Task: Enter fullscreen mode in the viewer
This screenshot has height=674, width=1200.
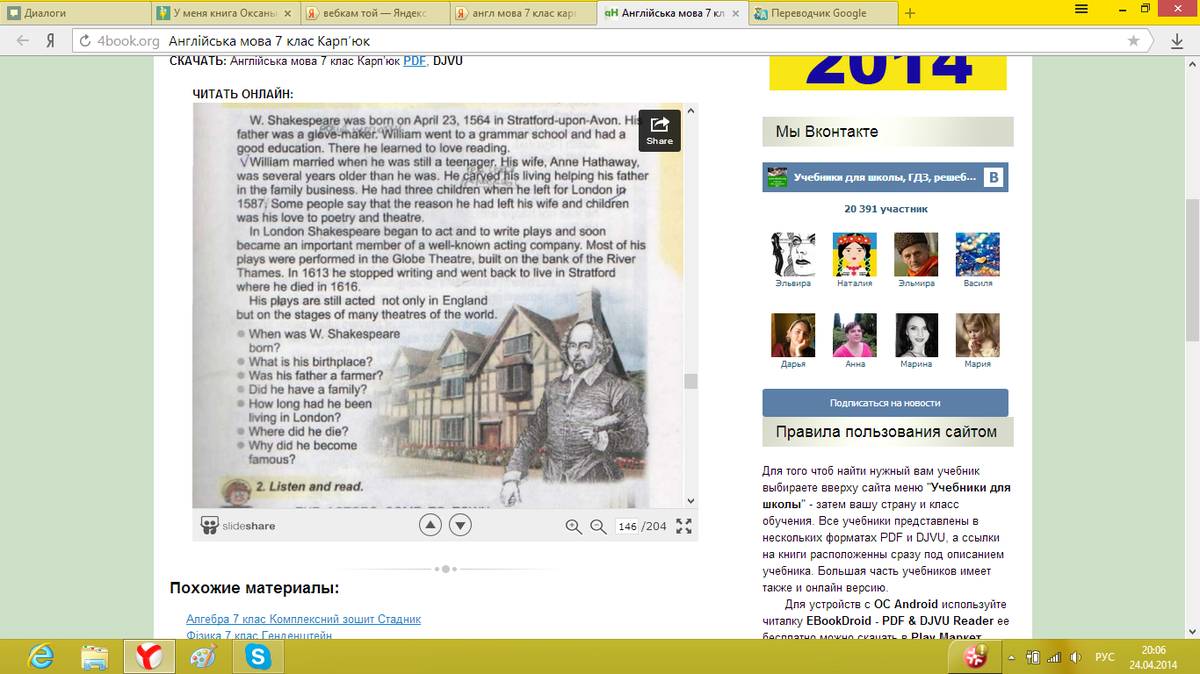Action: pyautogui.click(x=684, y=527)
